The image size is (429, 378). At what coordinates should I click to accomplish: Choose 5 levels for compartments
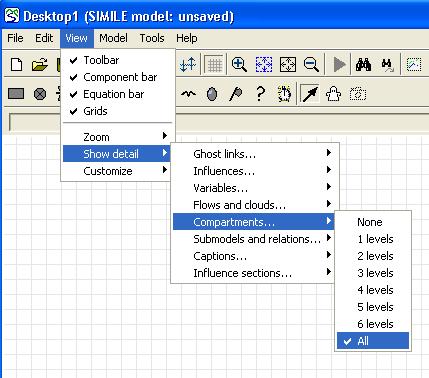[373, 307]
